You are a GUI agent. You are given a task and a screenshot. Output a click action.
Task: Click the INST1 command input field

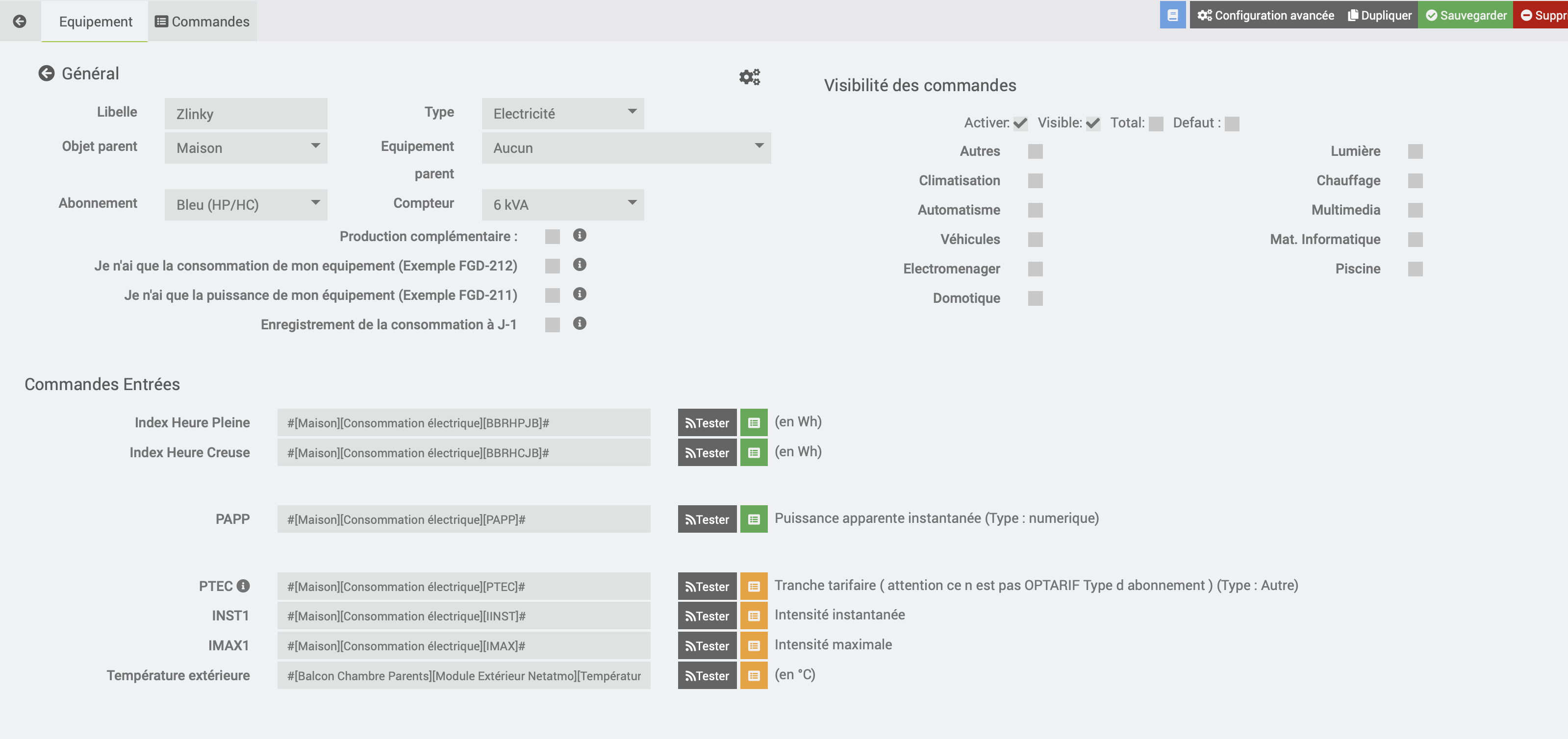[x=464, y=616]
